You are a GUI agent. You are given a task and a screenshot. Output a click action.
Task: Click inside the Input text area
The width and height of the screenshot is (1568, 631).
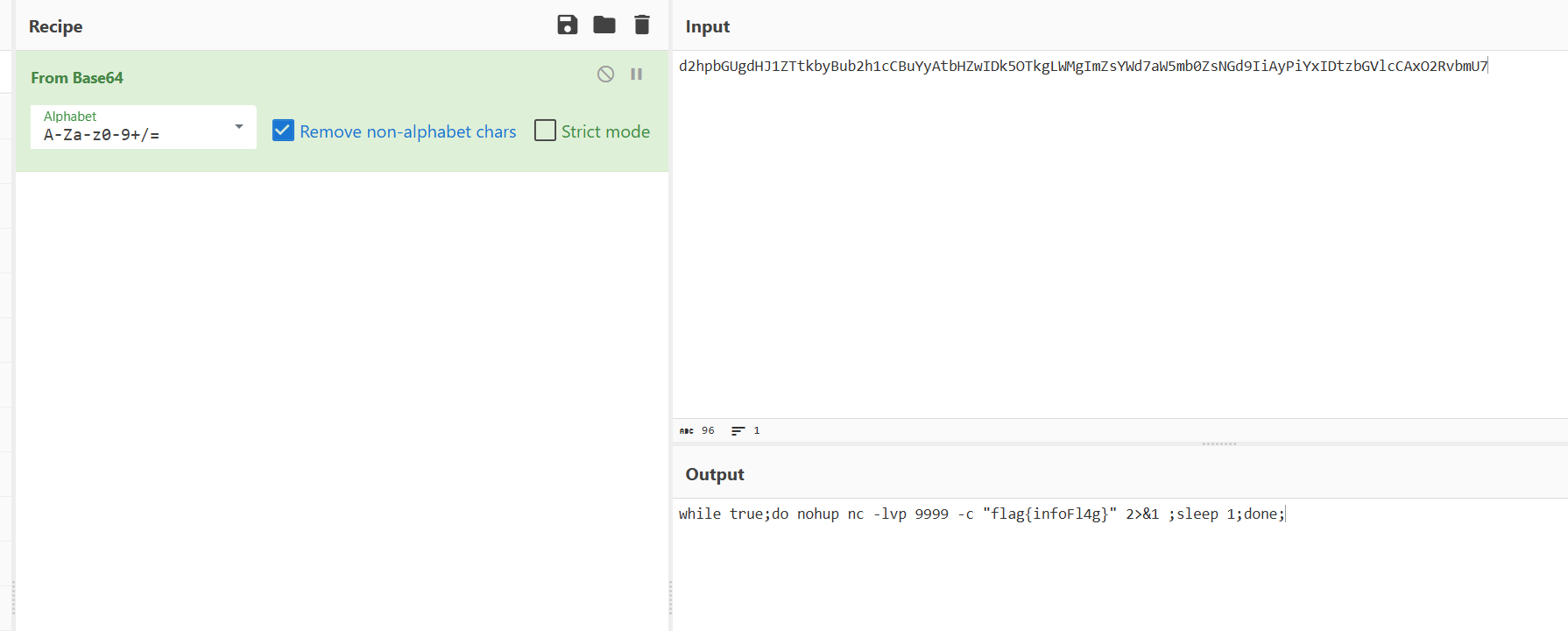1120,234
